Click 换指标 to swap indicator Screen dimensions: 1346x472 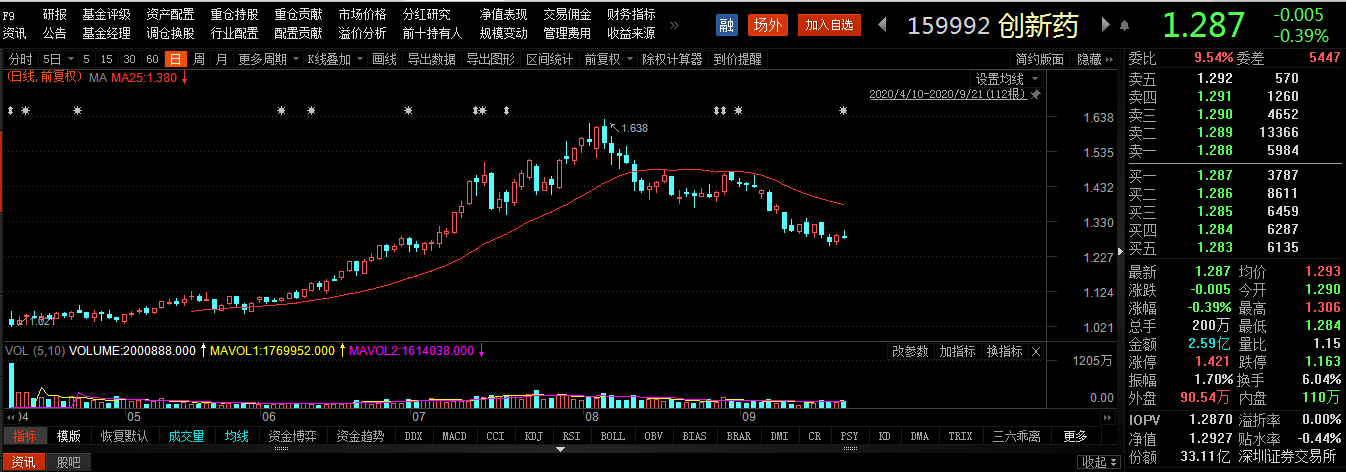click(x=1004, y=351)
